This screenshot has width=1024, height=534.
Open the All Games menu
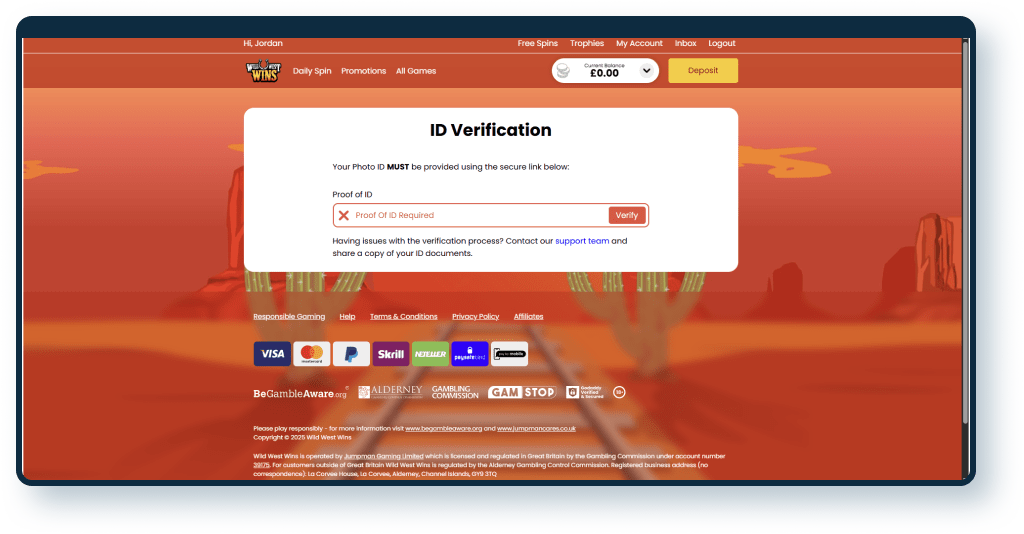coord(416,71)
